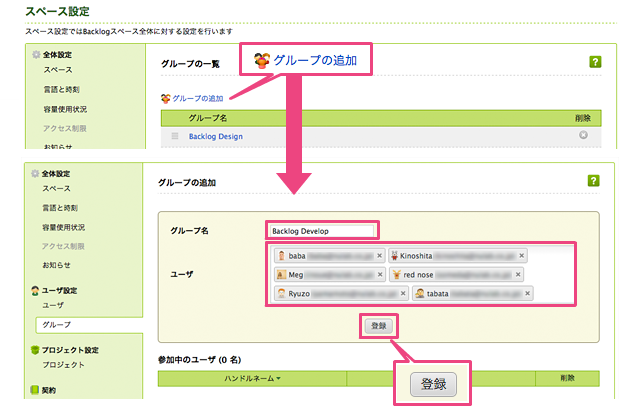Click the gear icon next to 全体設定 in グループの一覧 panel
Viewport: 621px width, 406px height.
pyautogui.click(x=36, y=55)
